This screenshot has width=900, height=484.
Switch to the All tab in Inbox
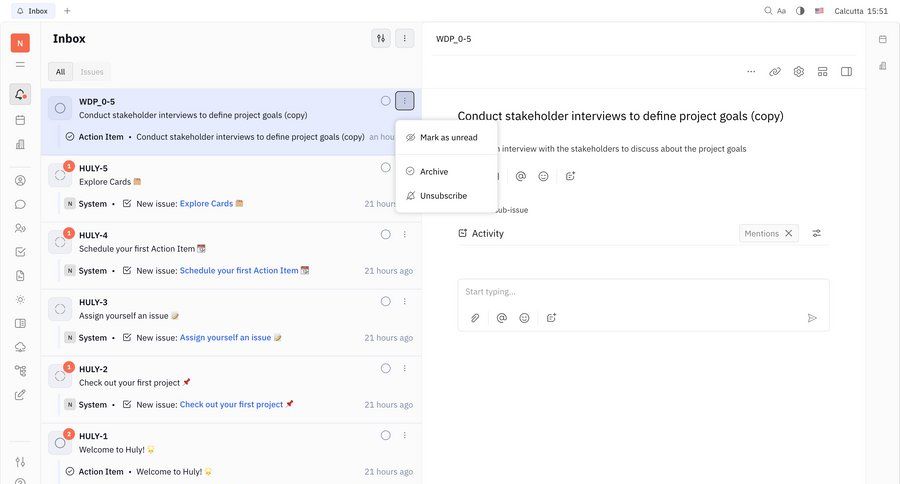click(60, 72)
